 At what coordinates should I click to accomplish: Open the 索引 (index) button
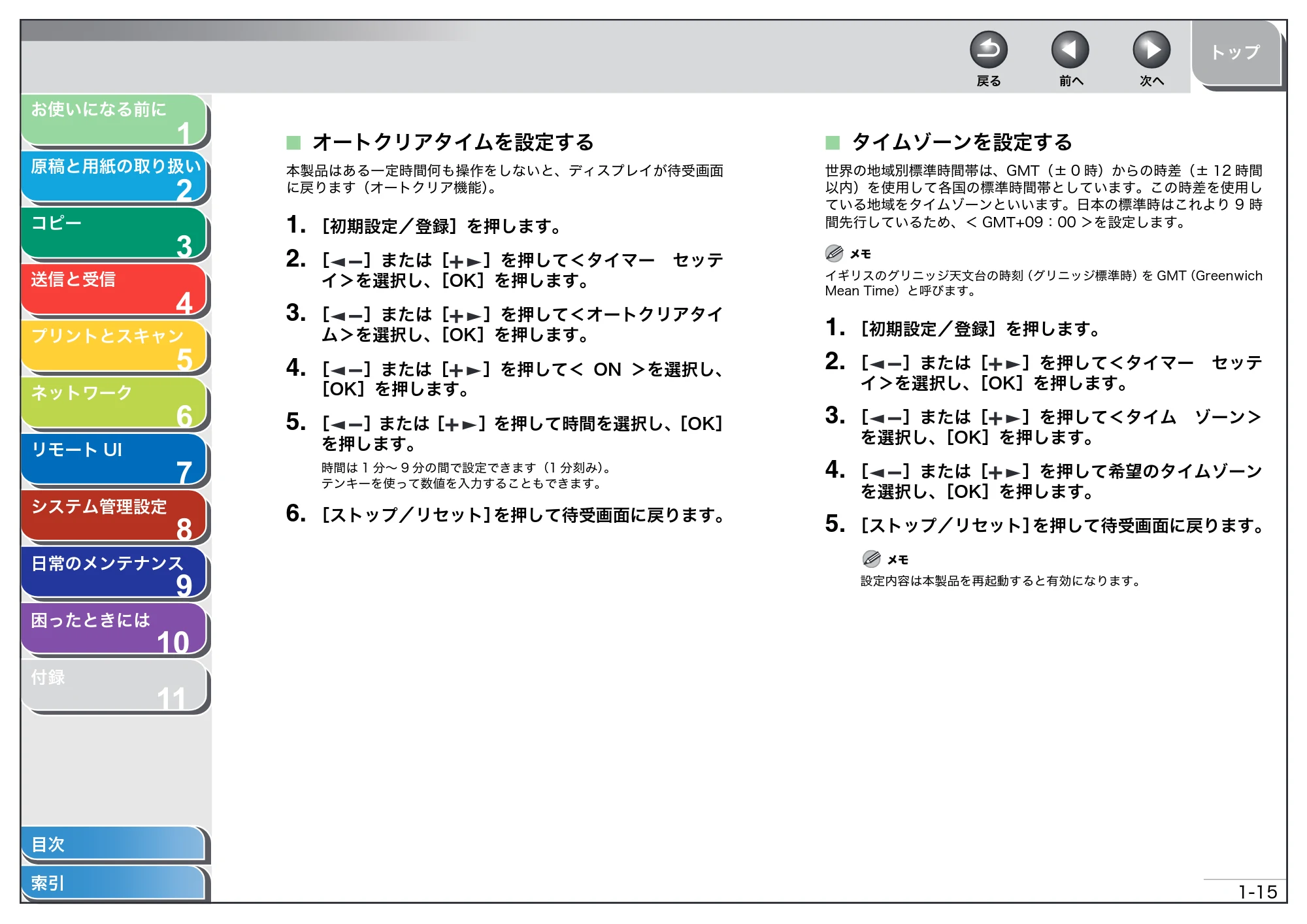click(114, 883)
